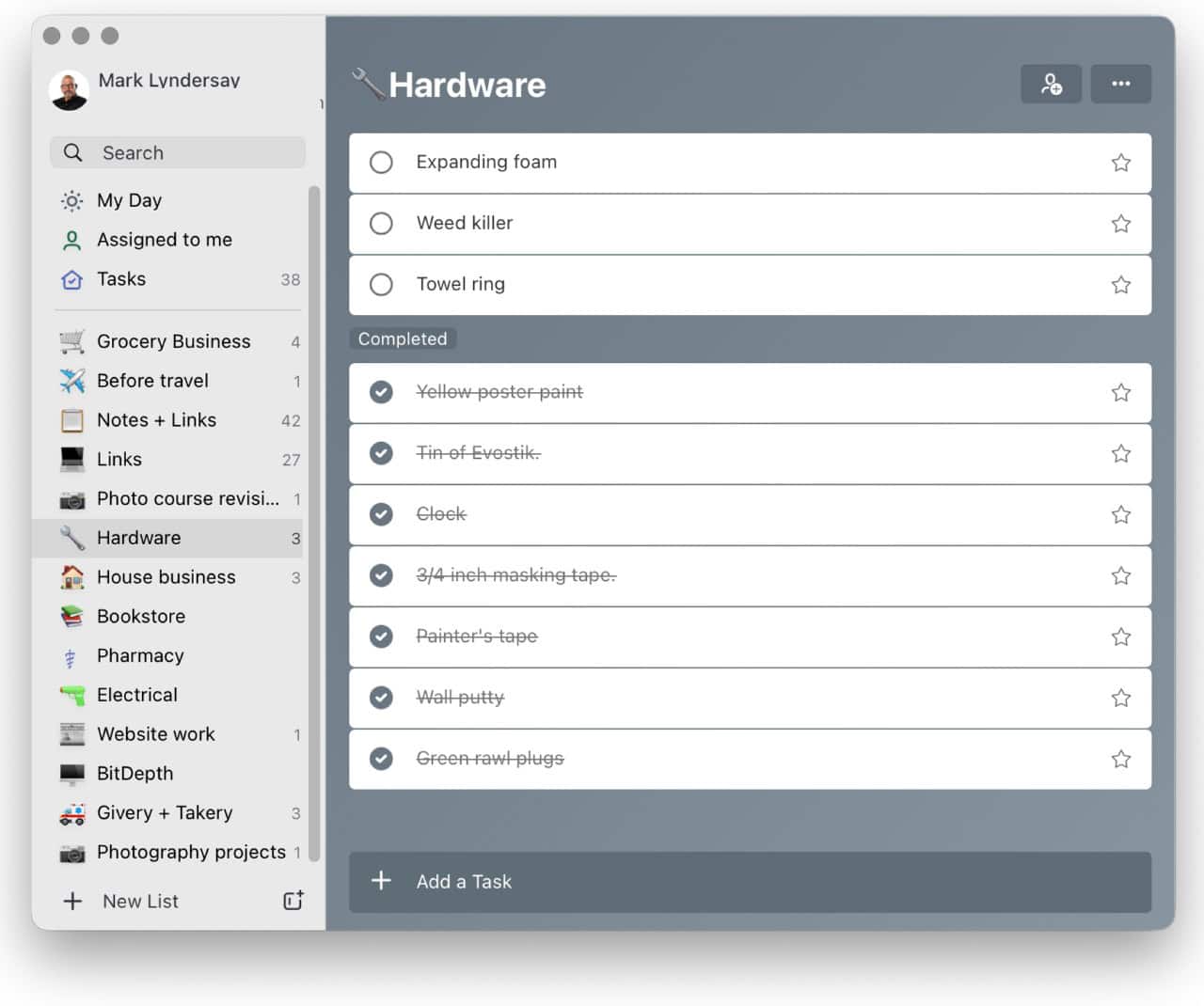The width and height of the screenshot is (1204, 1006).
Task: Select Grocery Business list in sidebar
Action: [174, 341]
